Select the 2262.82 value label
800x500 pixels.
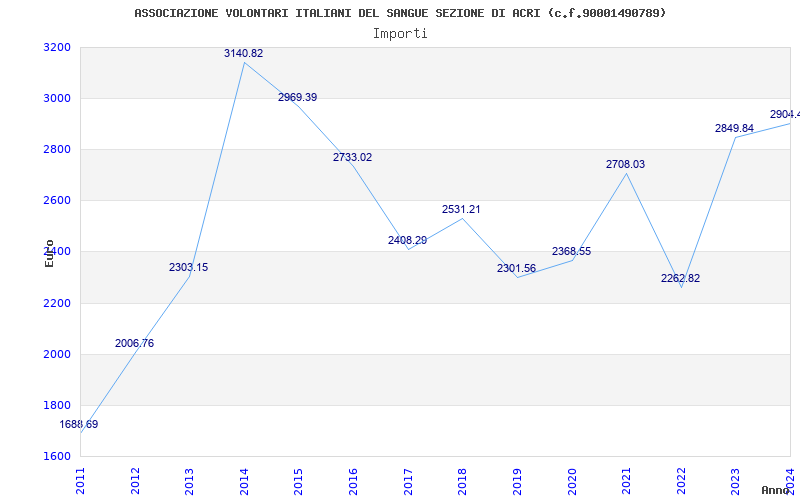(681, 279)
